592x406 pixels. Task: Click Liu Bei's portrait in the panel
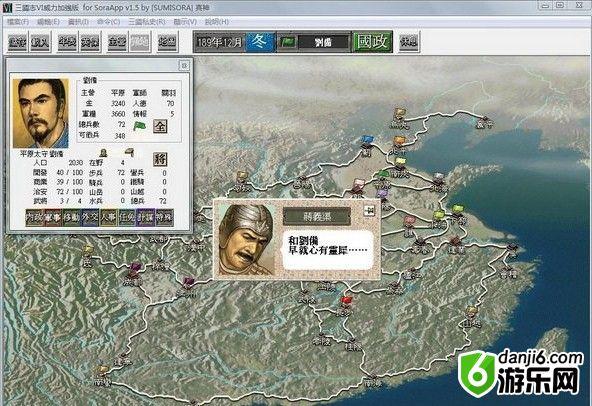pyautogui.click(x=41, y=113)
